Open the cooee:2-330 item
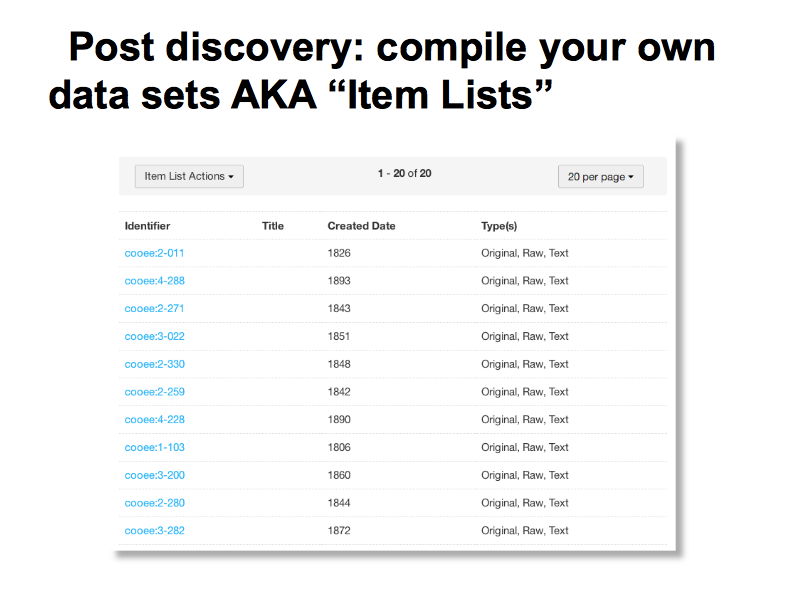 click(155, 364)
